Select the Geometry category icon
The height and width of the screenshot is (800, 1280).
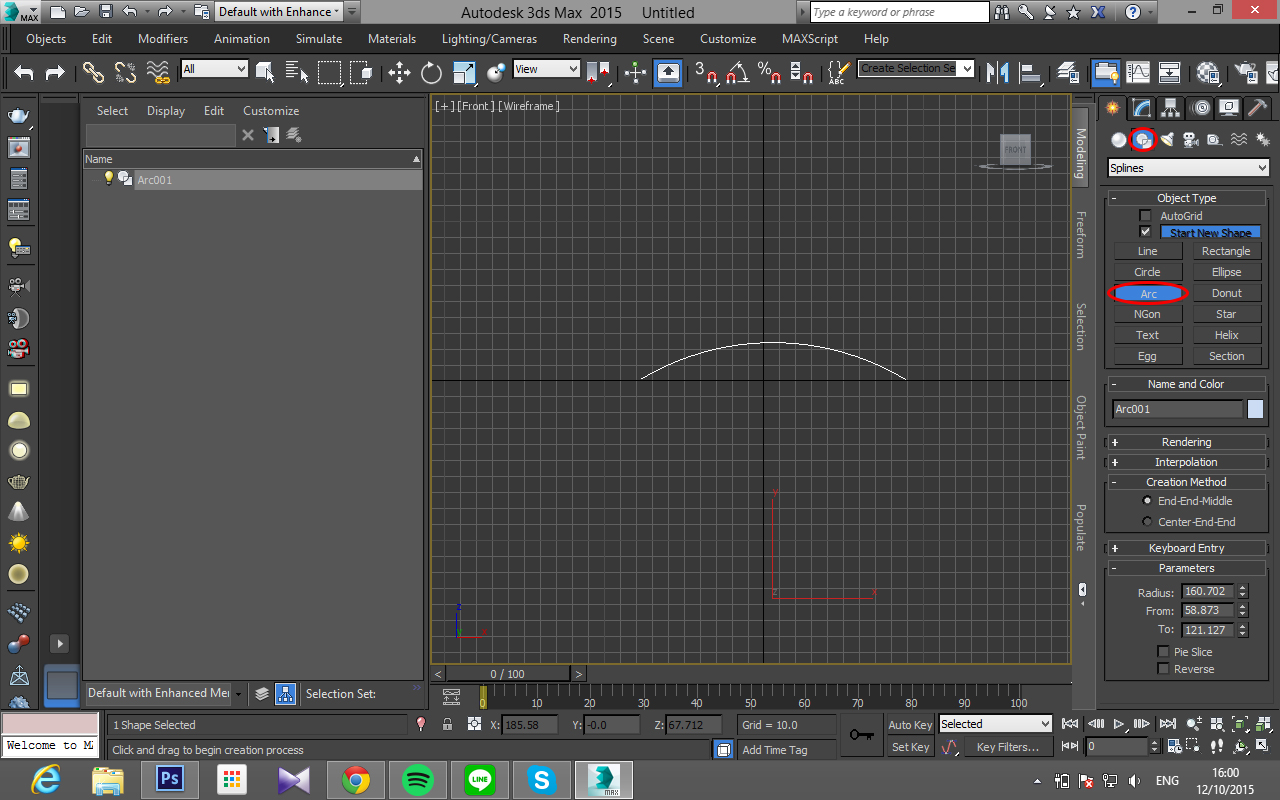click(1119, 140)
